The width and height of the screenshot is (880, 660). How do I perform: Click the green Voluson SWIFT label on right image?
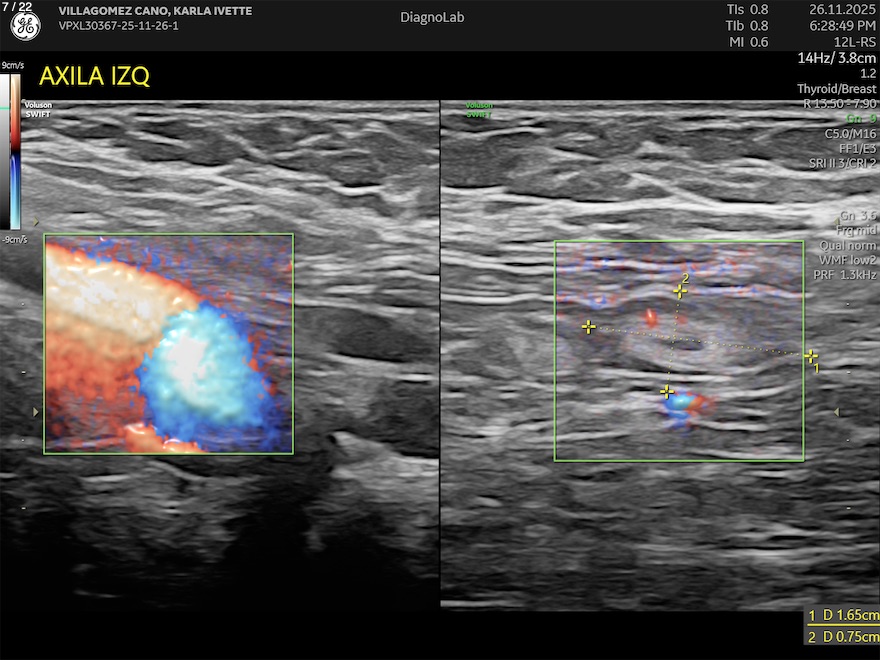tap(480, 110)
